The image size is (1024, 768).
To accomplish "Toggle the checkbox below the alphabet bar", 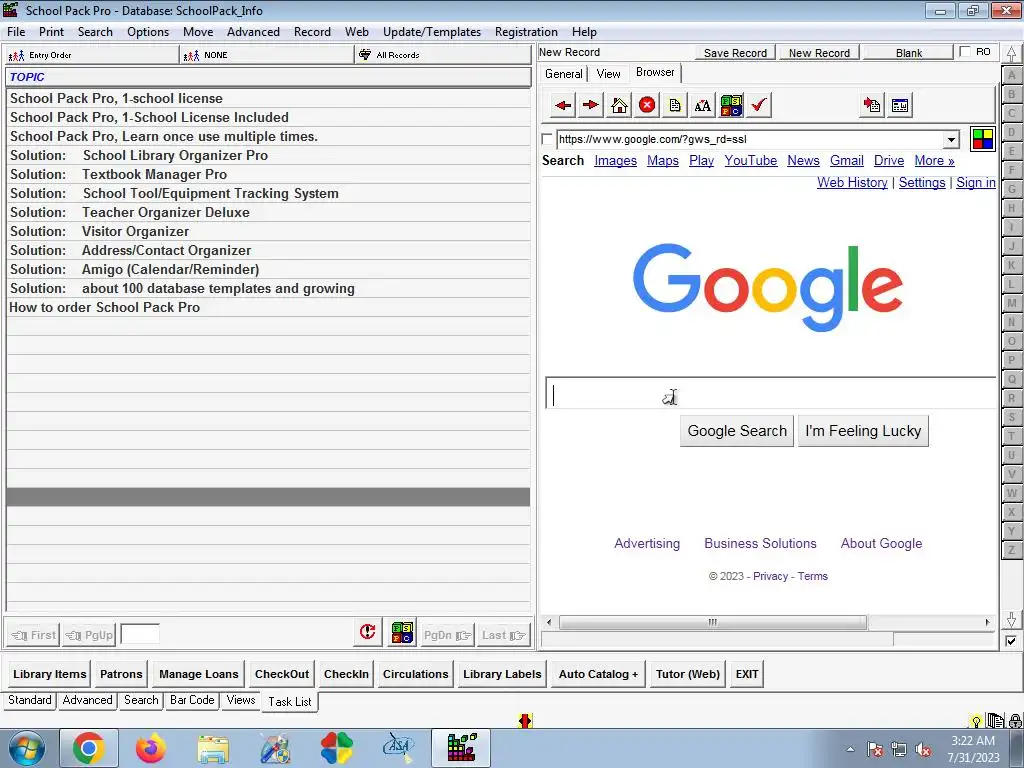I will pyautogui.click(x=1011, y=641).
